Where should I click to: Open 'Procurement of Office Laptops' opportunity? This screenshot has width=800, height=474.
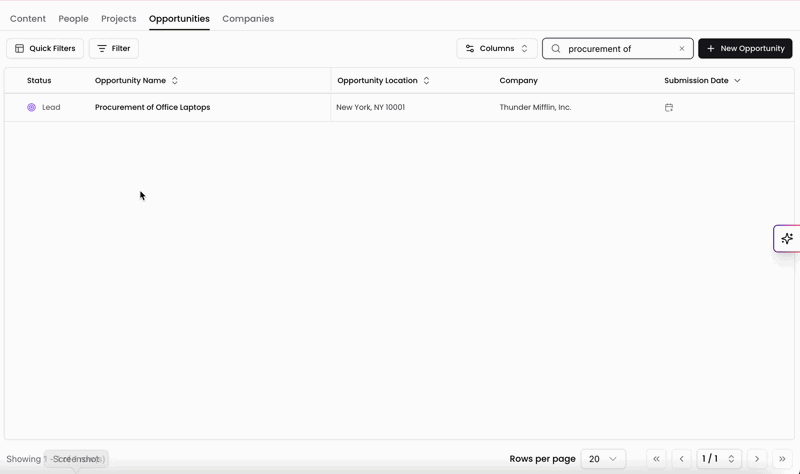[153, 107]
